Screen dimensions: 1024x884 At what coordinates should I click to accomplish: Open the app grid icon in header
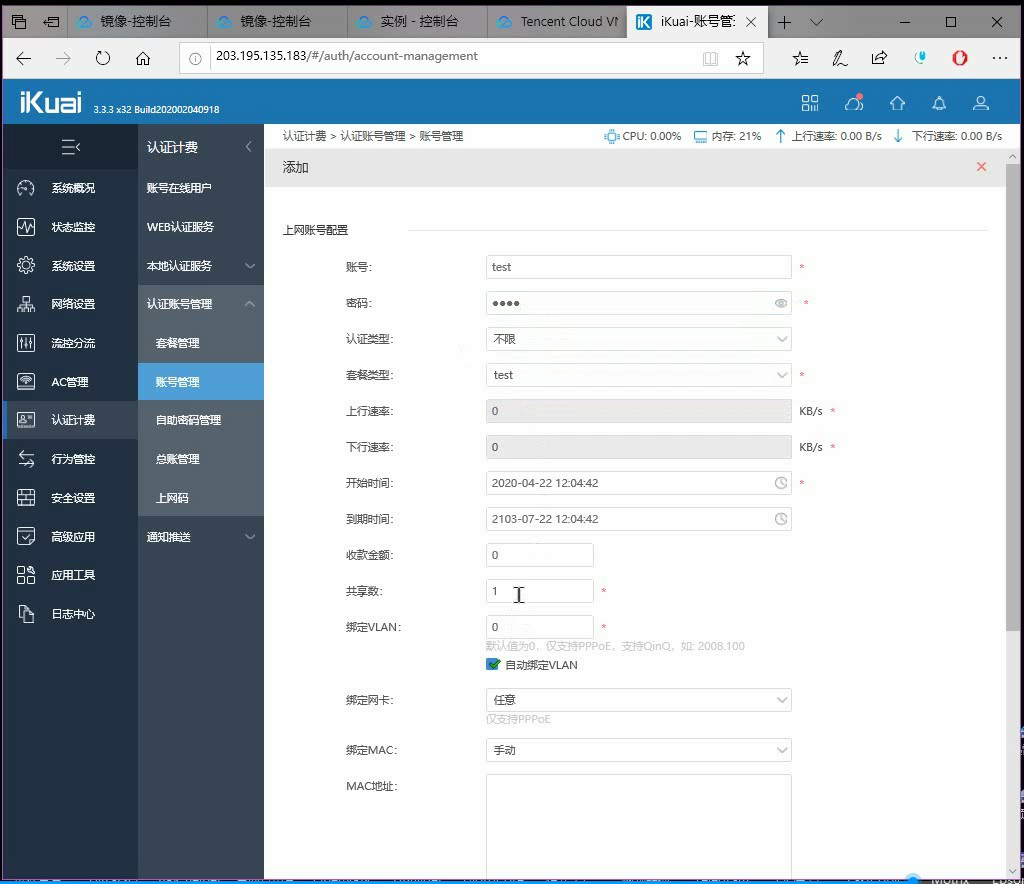(x=810, y=103)
